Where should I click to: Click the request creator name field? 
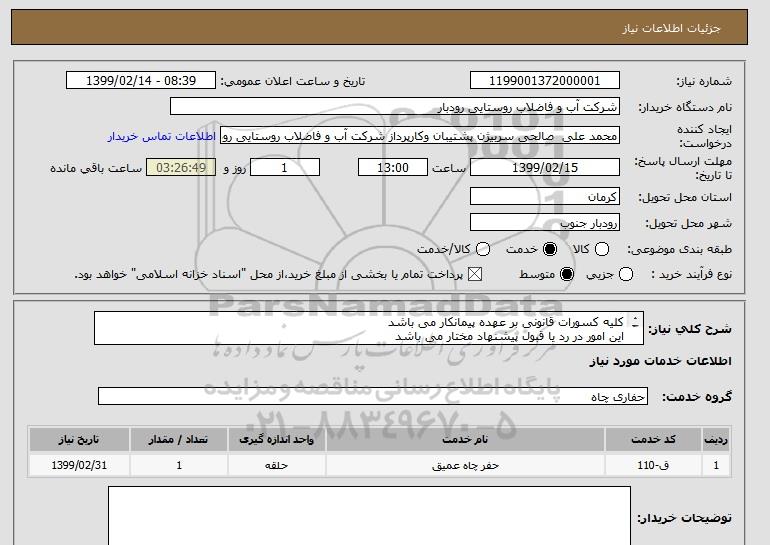[420, 136]
